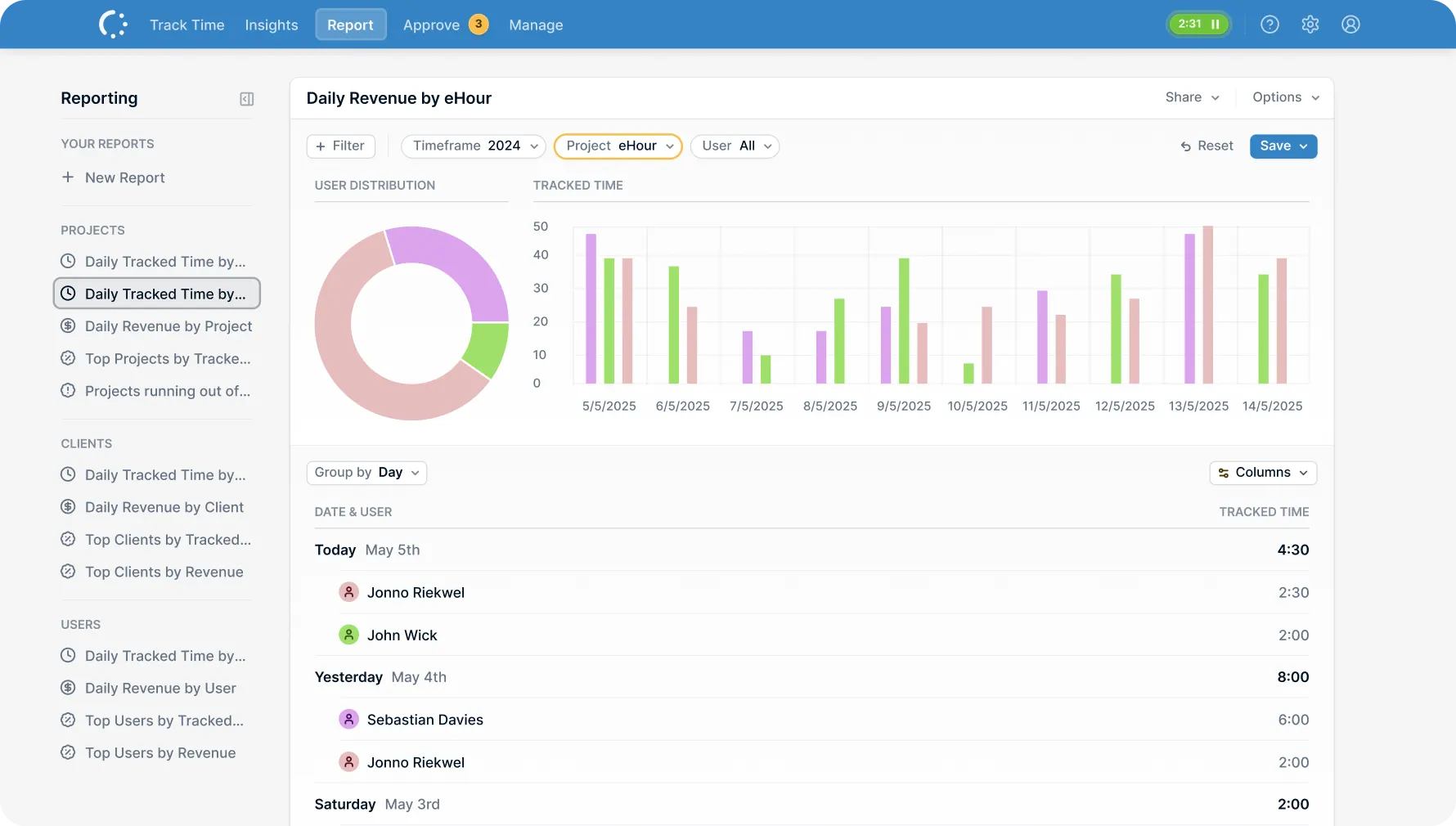Collapse the Reporting sidebar panel
Image resolution: width=1456 pixels, height=826 pixels.
pyautogui.click(x=246, y=99)
